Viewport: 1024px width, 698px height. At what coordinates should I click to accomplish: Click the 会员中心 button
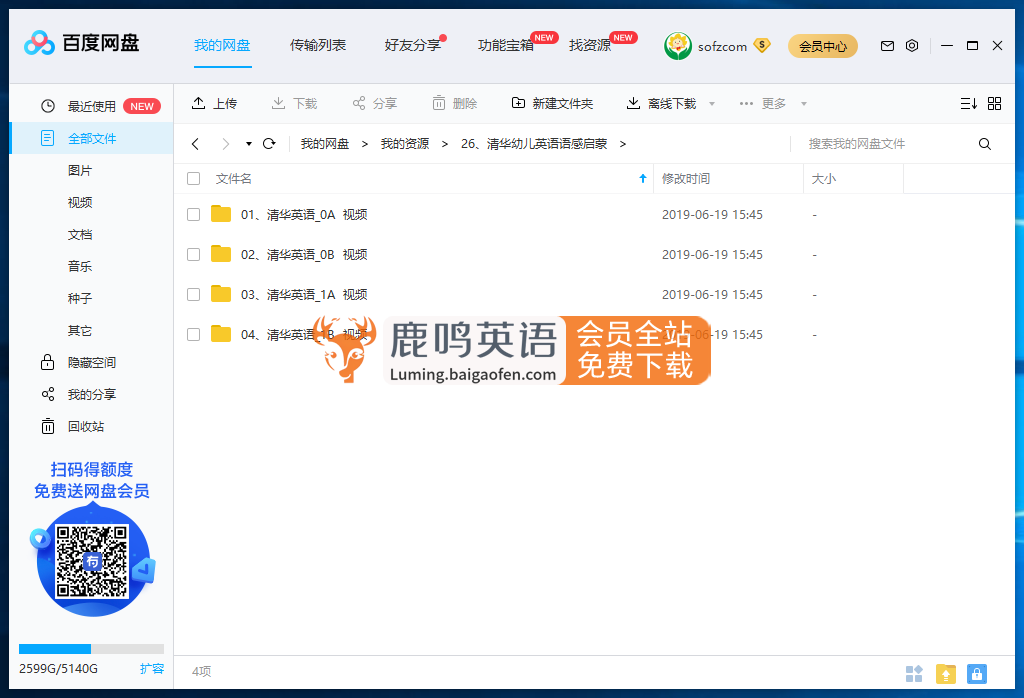tap(823, 46)
